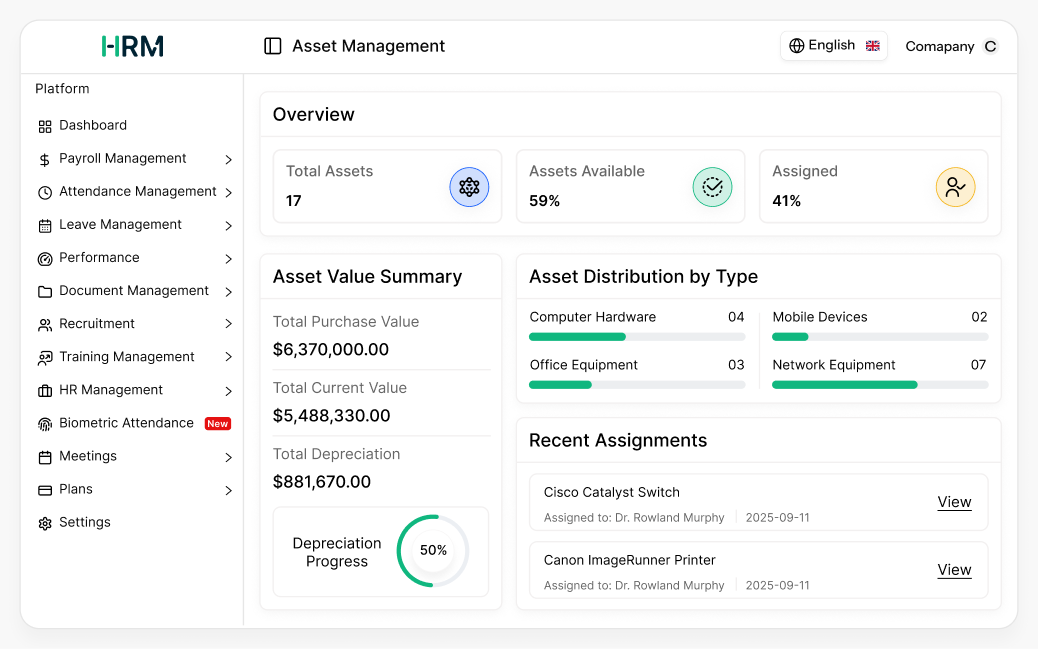Click the Asset Management page title
Viewport: 1038px width, 649px height.
[369, 46]
